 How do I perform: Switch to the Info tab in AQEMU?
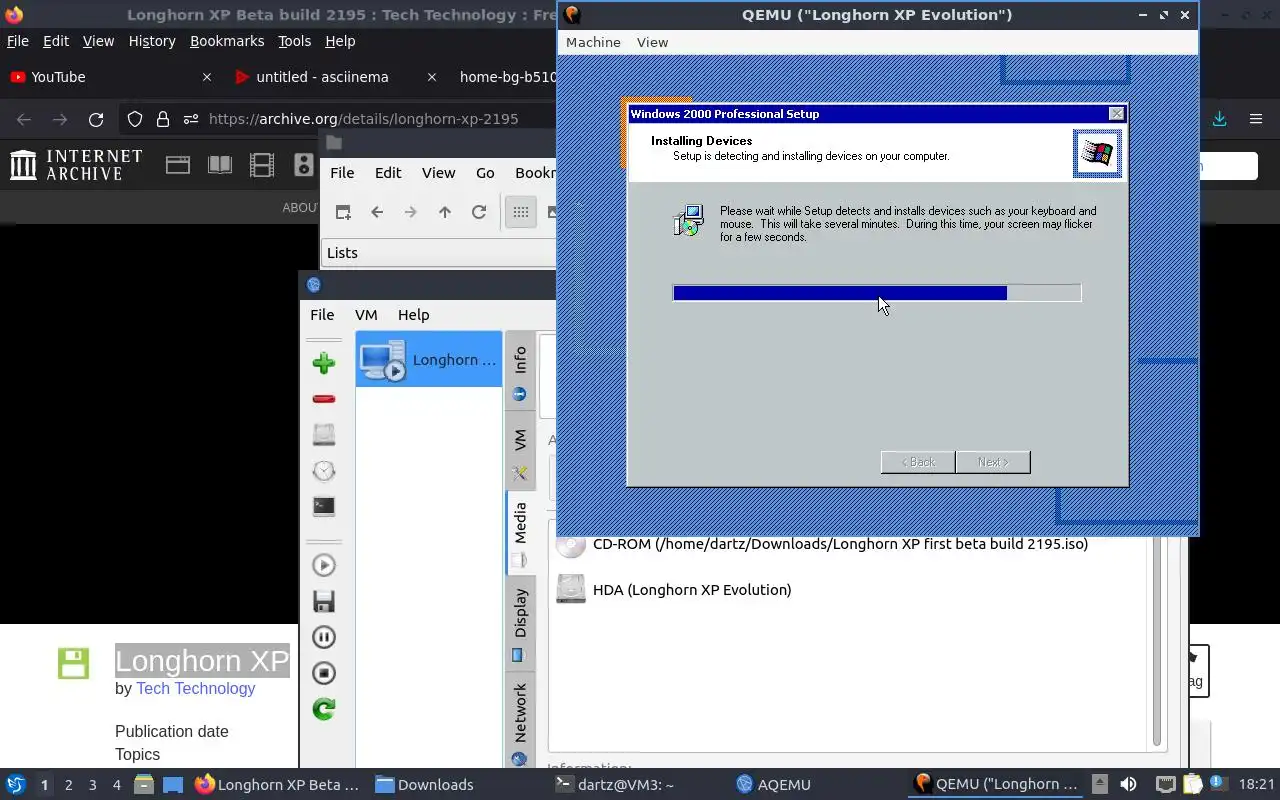[x=520, y=371]
